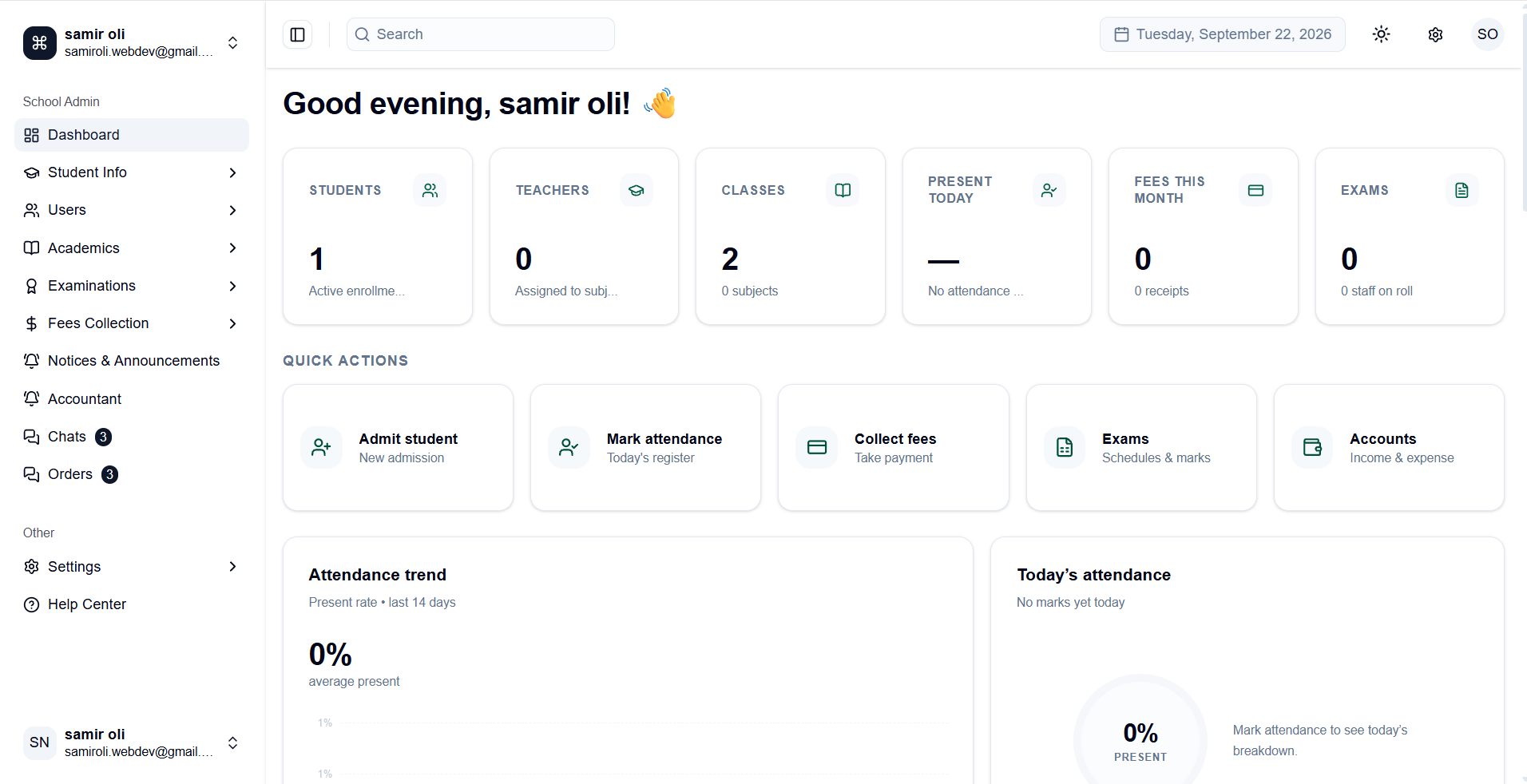
Task: Click the Teachers graduation cap icon
Action: (637, 190)
